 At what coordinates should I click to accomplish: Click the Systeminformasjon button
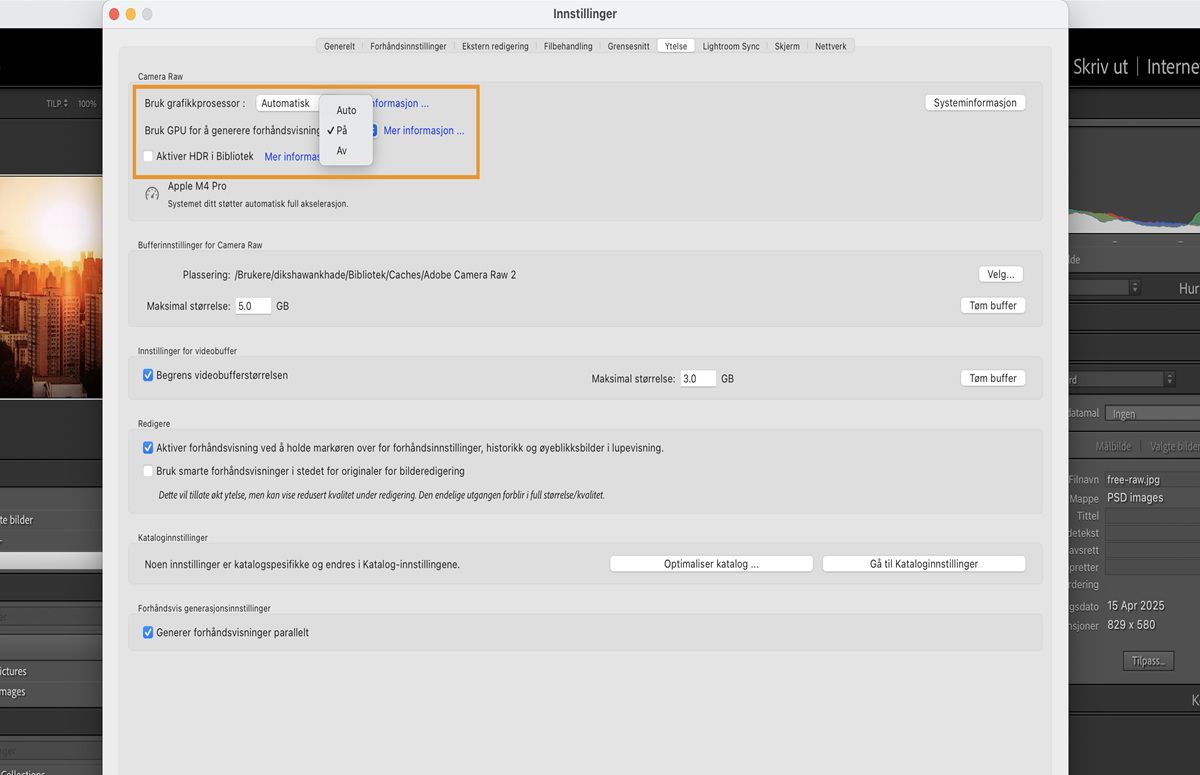(974, 102)
